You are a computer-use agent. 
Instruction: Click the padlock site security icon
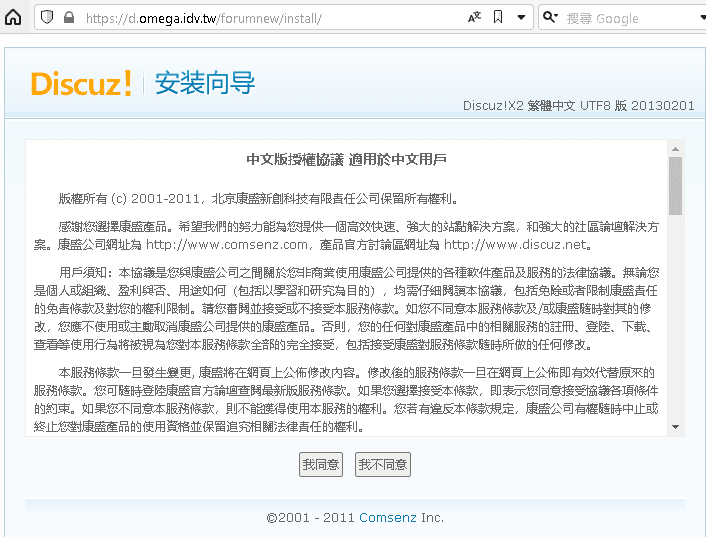click(x=68, y=18)
